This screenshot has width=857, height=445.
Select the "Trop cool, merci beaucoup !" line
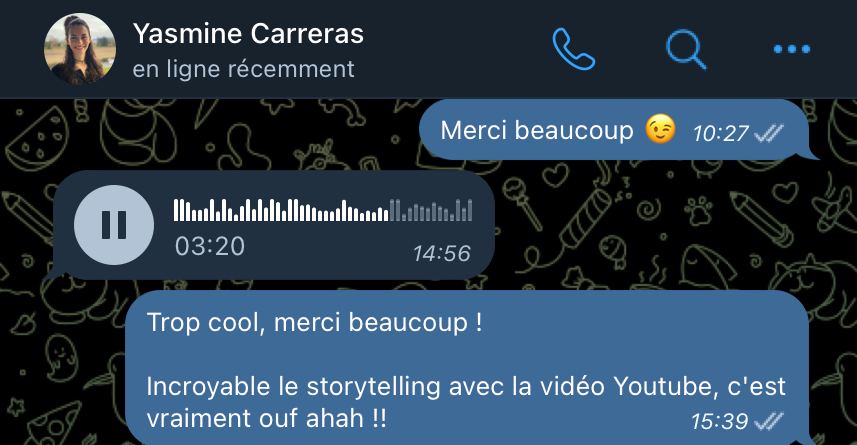315,323
